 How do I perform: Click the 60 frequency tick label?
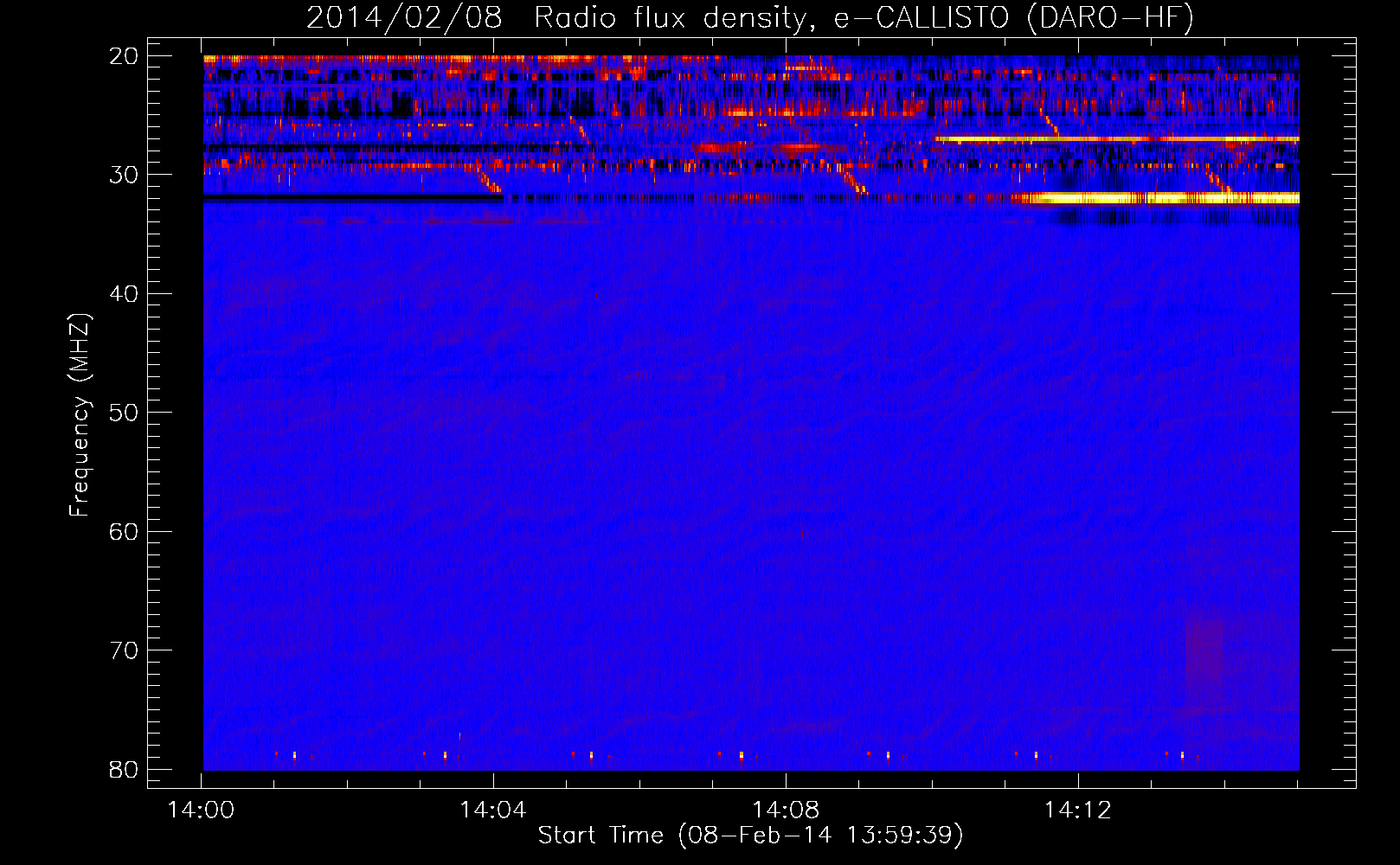point(125,532)
